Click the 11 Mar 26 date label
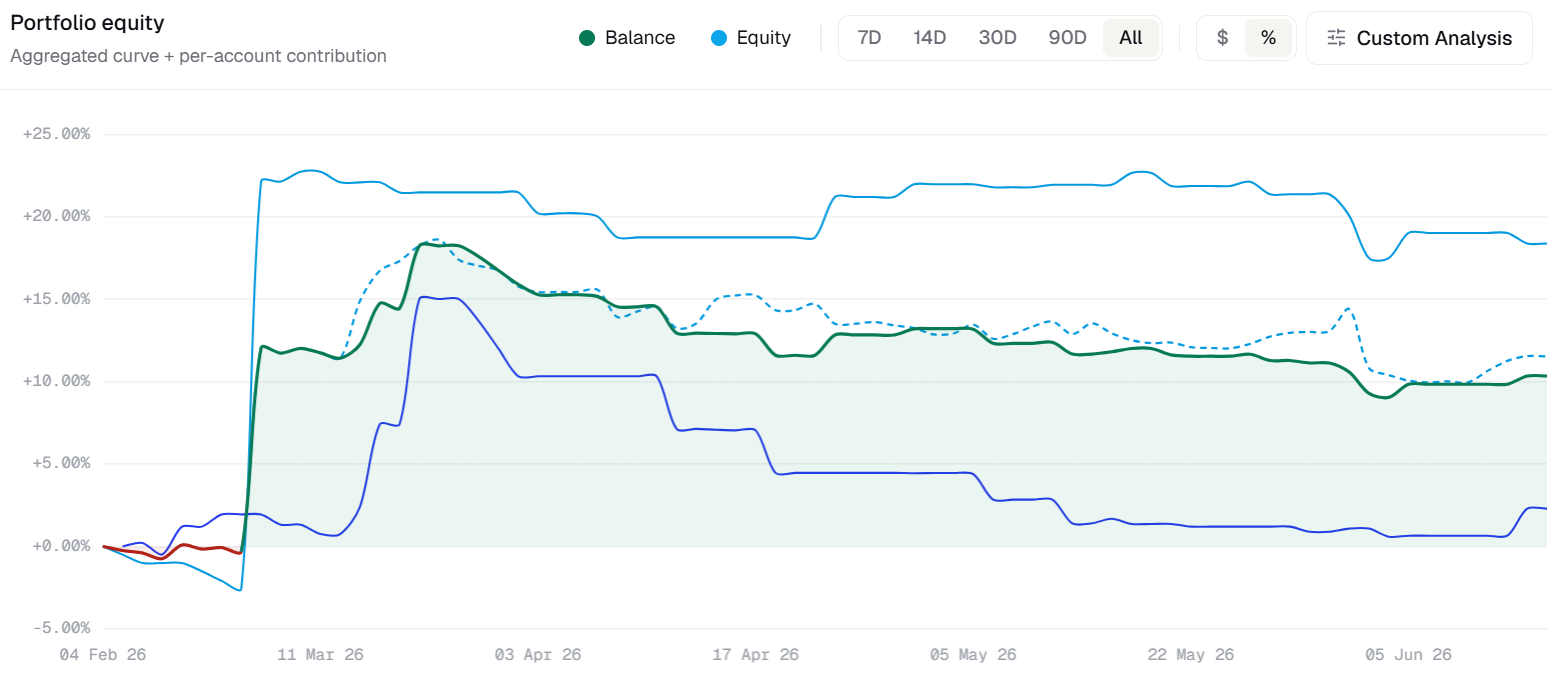Image resolution: width=1552 pixels, height=695 pixels. point(321,655)
